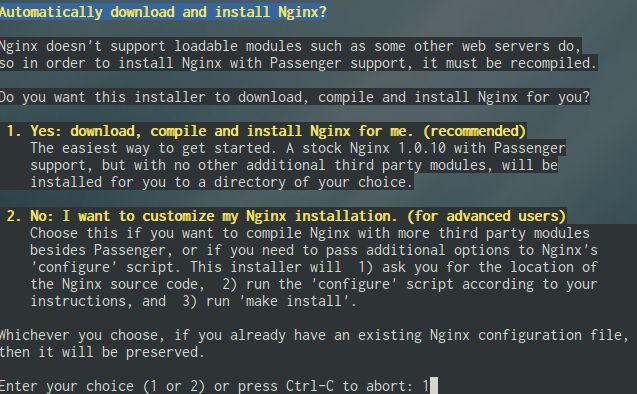
Task: Click the '(recommended)' text in option 1
Action: pos(474,131)
